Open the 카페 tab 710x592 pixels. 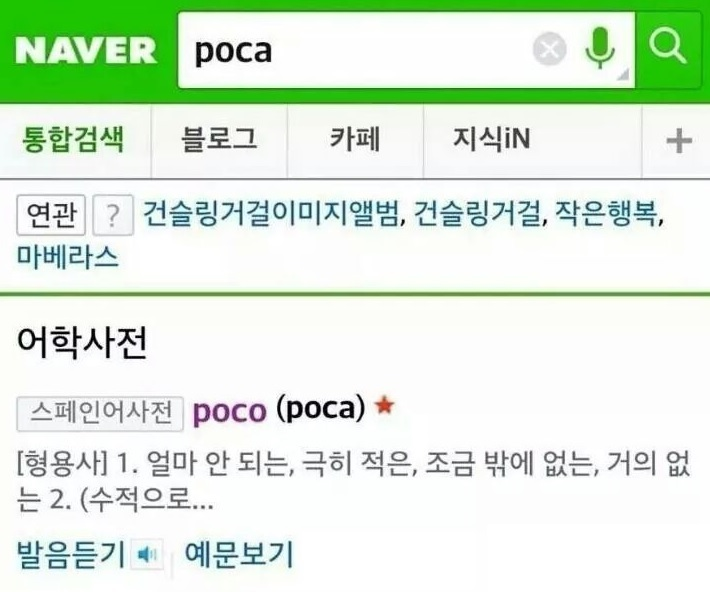tap(355, 139)
